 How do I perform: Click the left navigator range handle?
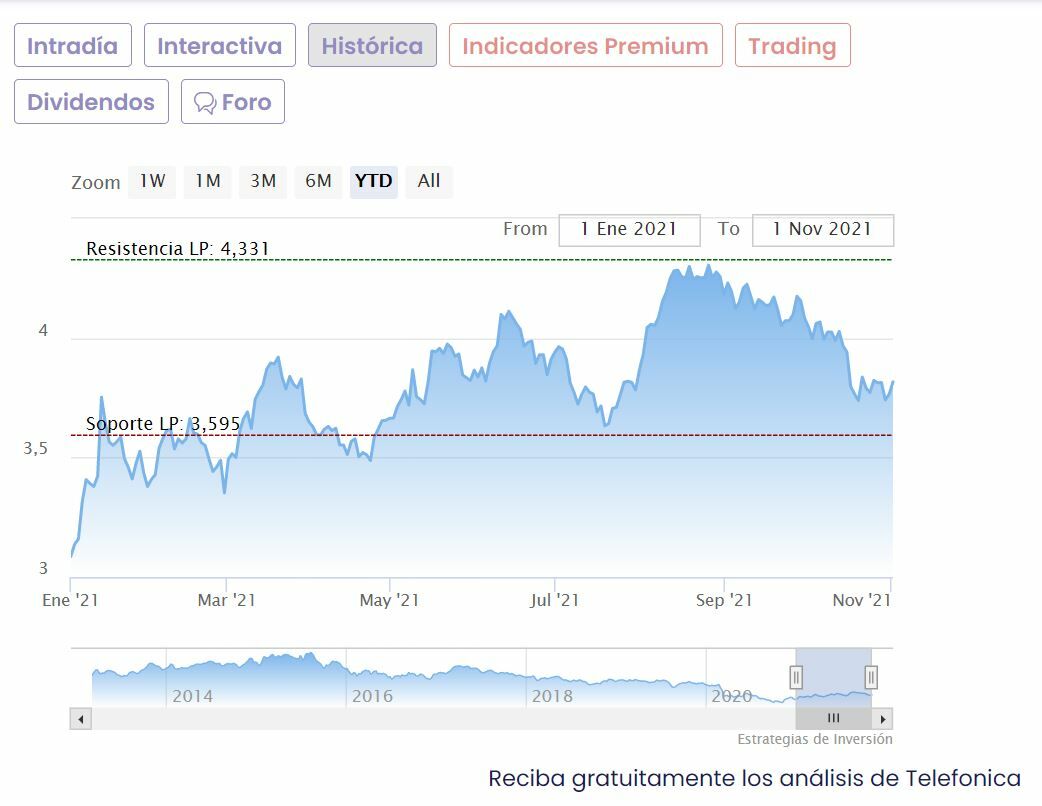click(797, 678)
